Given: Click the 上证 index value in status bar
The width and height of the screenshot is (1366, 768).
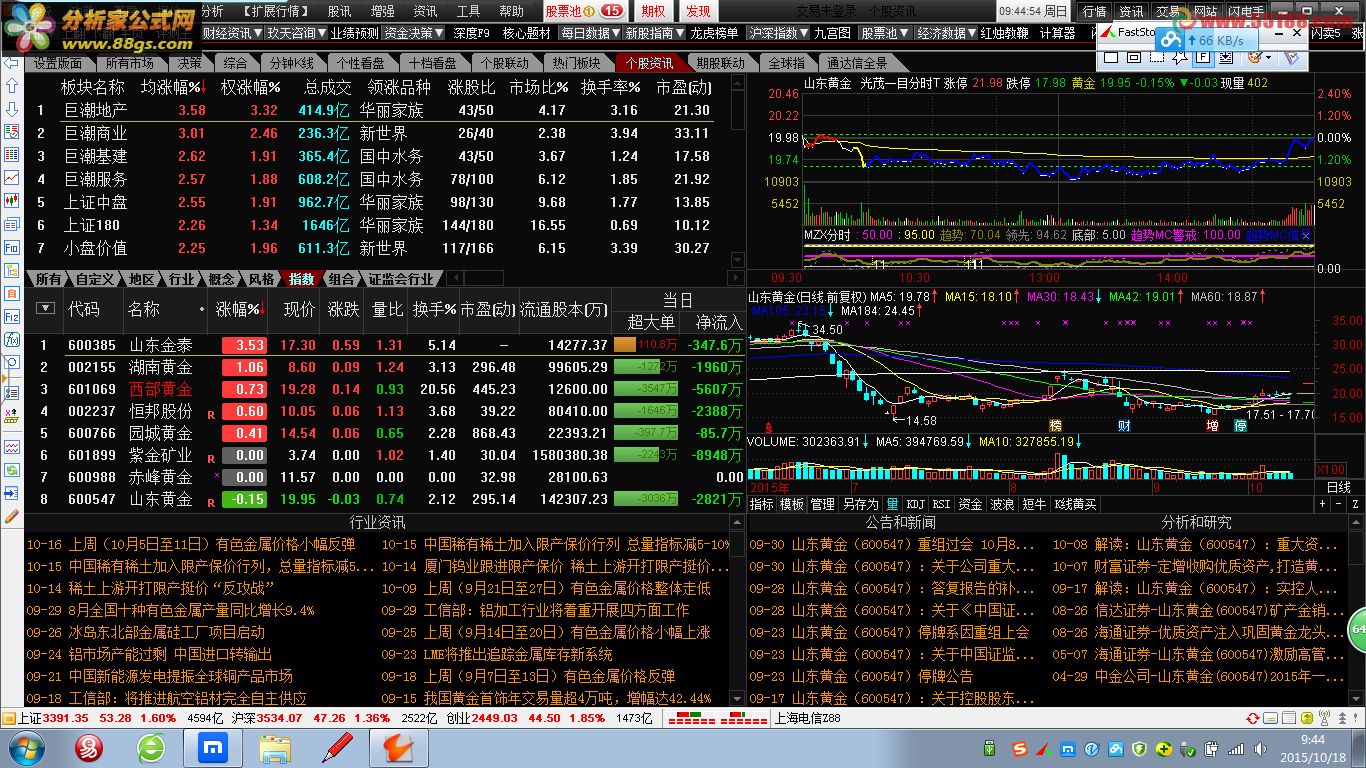Looking at the screenshot, I should pyautogui.click(x=67, y=718).
